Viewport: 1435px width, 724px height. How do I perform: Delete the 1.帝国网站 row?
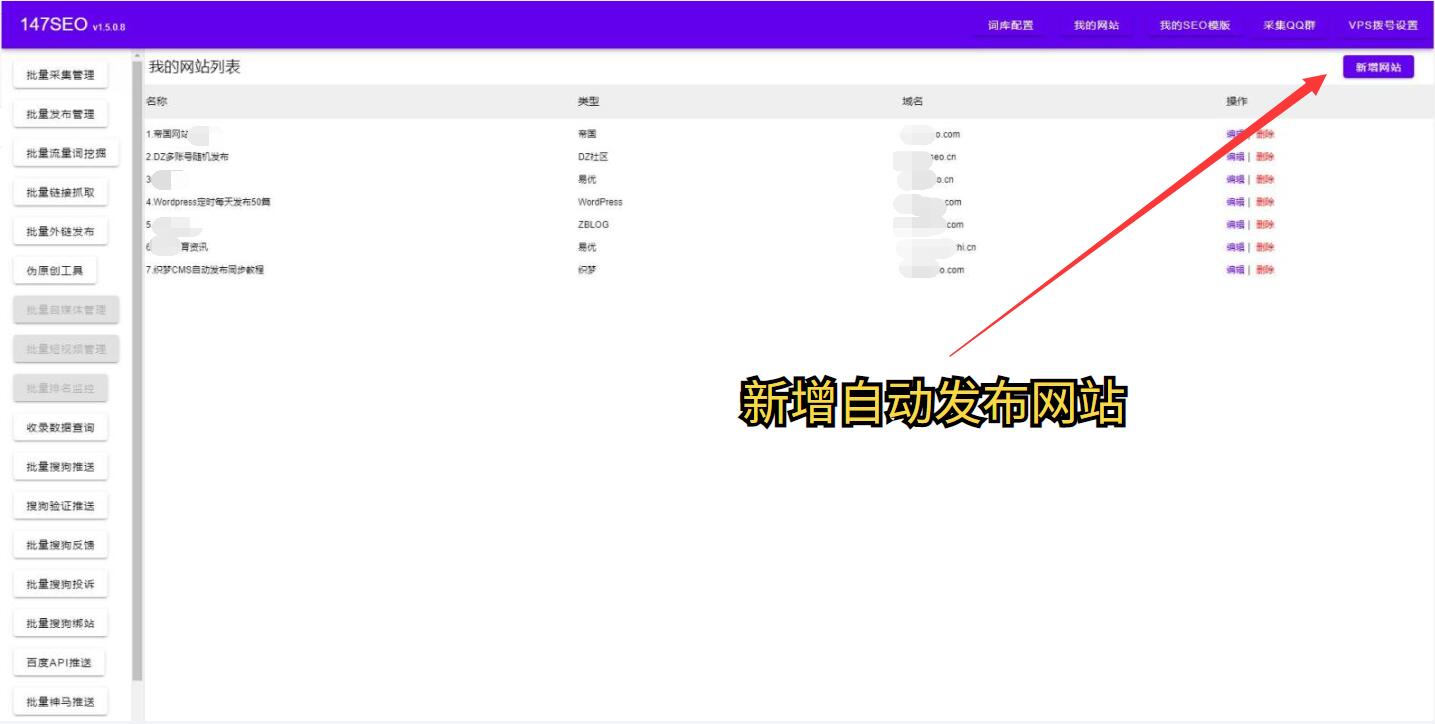(1265, 134)
